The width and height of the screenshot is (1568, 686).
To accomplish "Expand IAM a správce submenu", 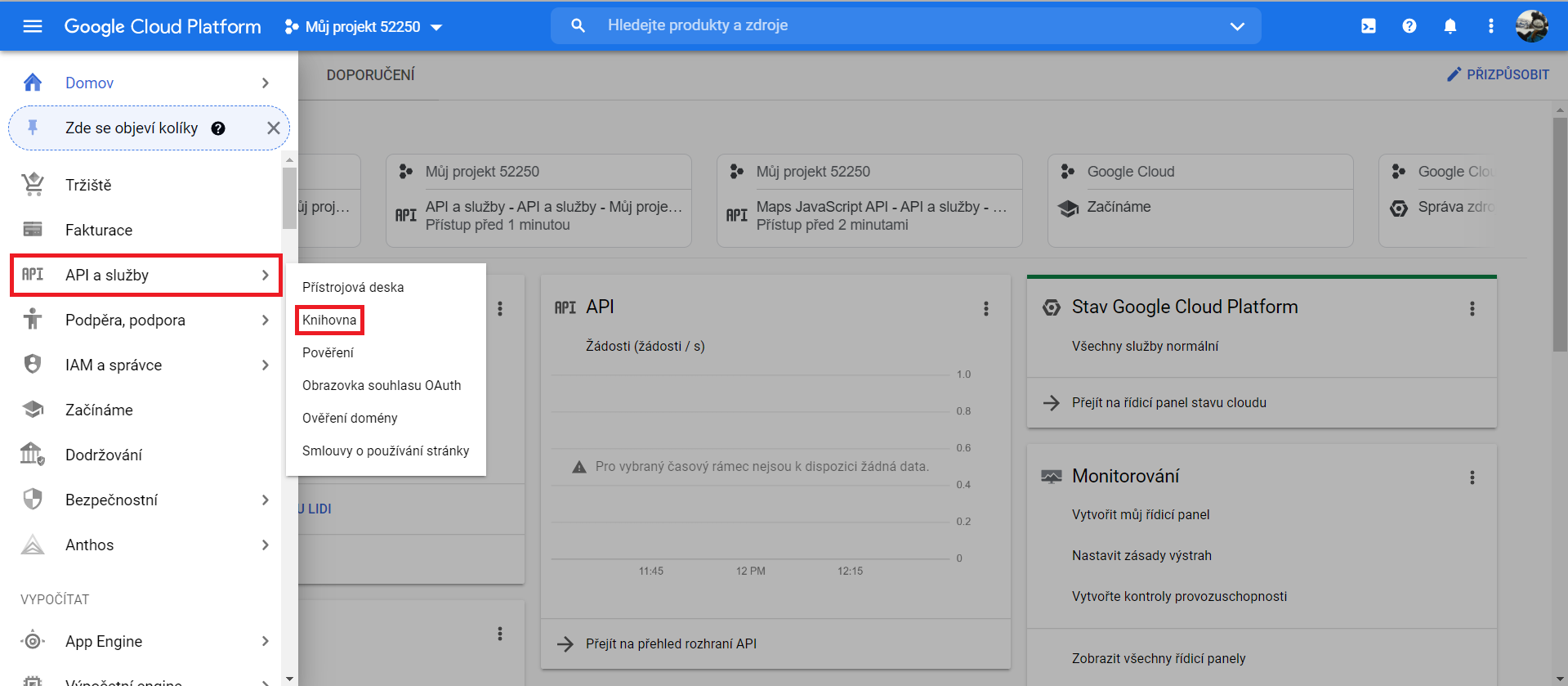I will 265,365.
